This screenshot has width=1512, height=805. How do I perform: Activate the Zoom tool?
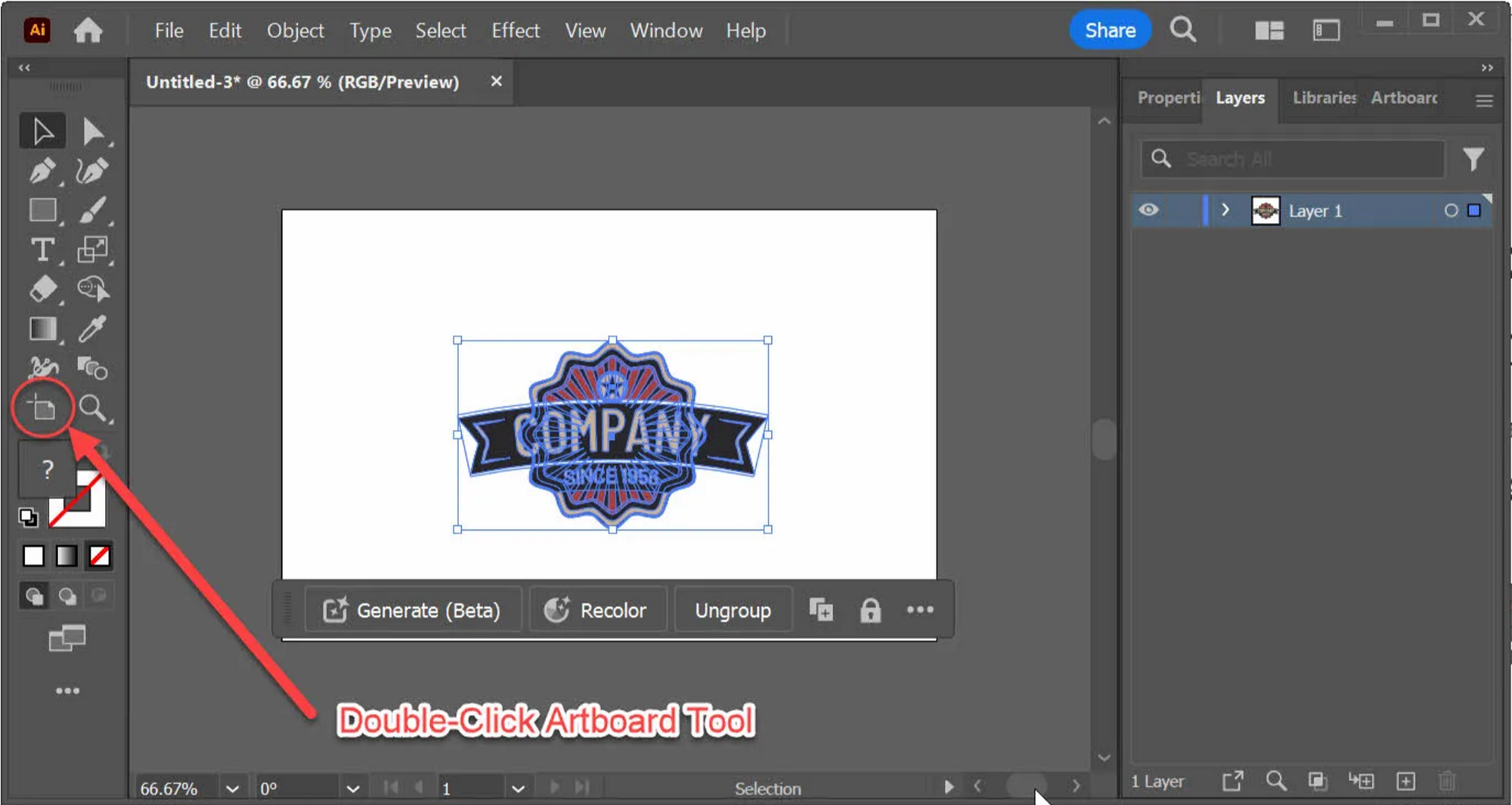tap(92, 409)
